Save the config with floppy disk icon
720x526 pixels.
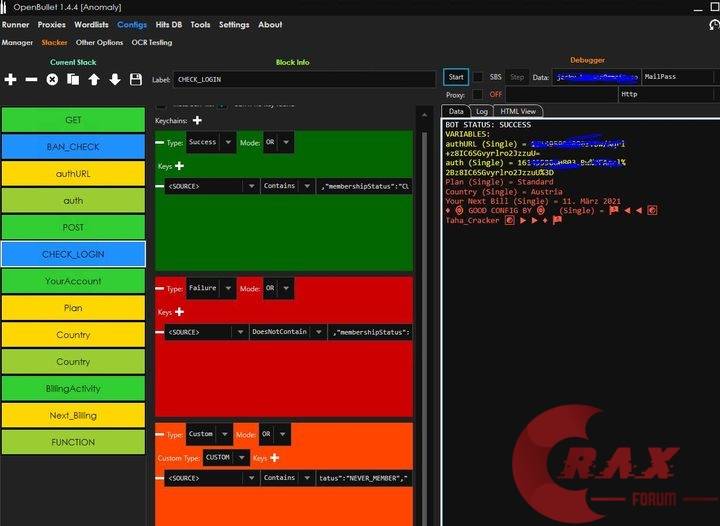tap(136, 79)
